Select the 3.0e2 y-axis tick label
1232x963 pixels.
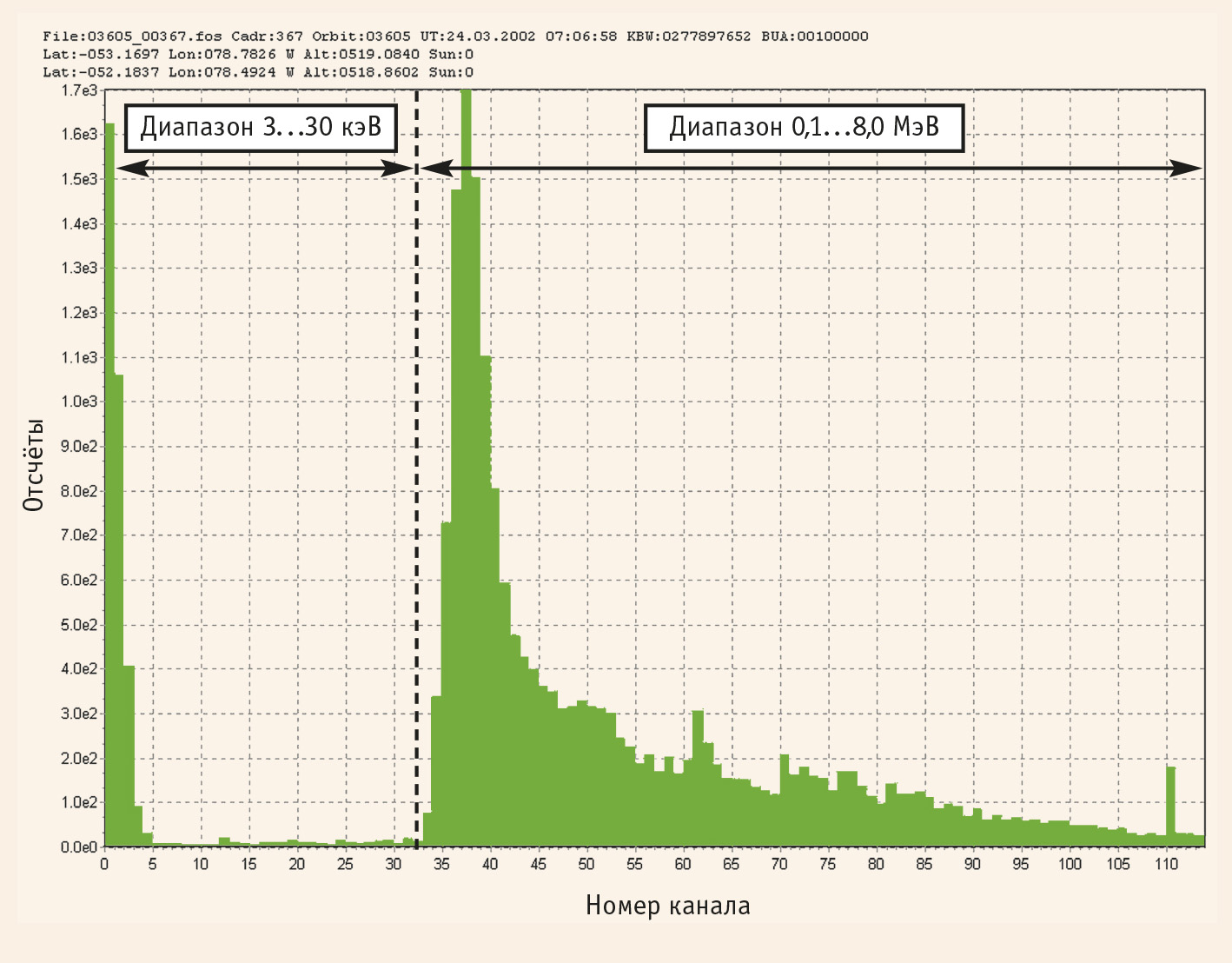click(x=79, y=714)
